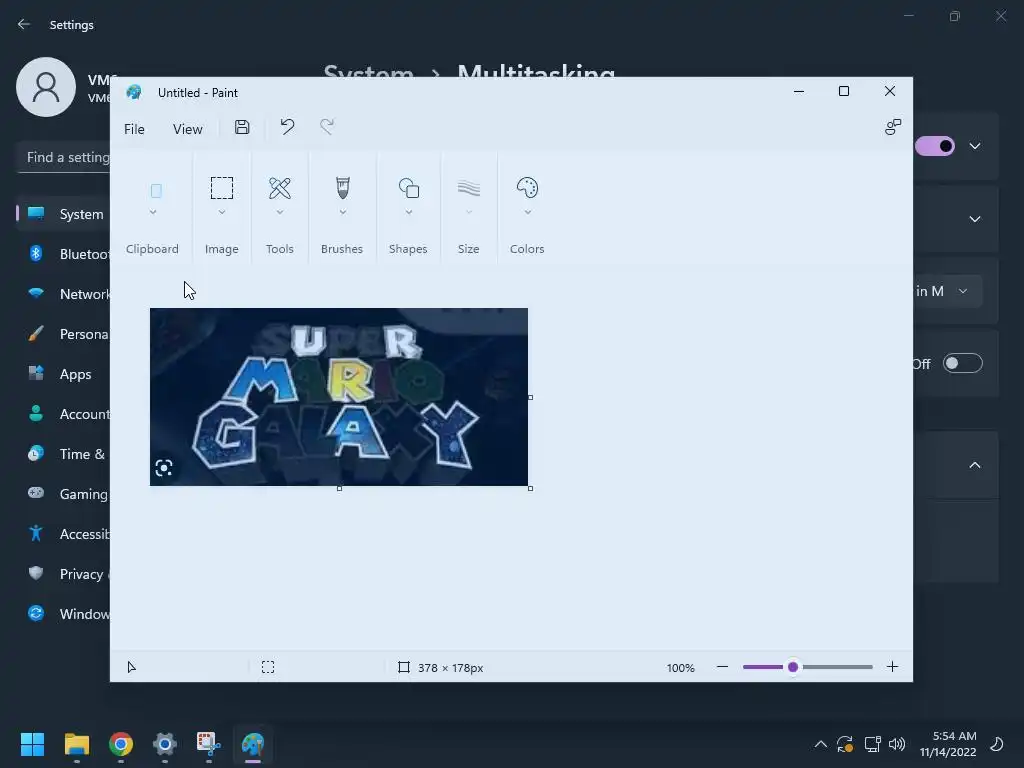Open the View menu in Paint
The height and width of the screenshot is (768, 1024).
pos(187,129)
